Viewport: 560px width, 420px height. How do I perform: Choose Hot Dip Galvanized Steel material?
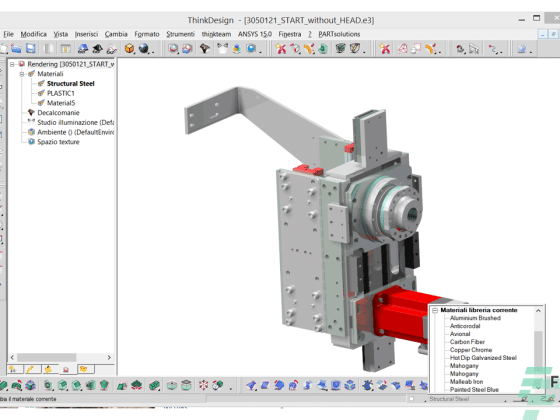coord(483,358)
